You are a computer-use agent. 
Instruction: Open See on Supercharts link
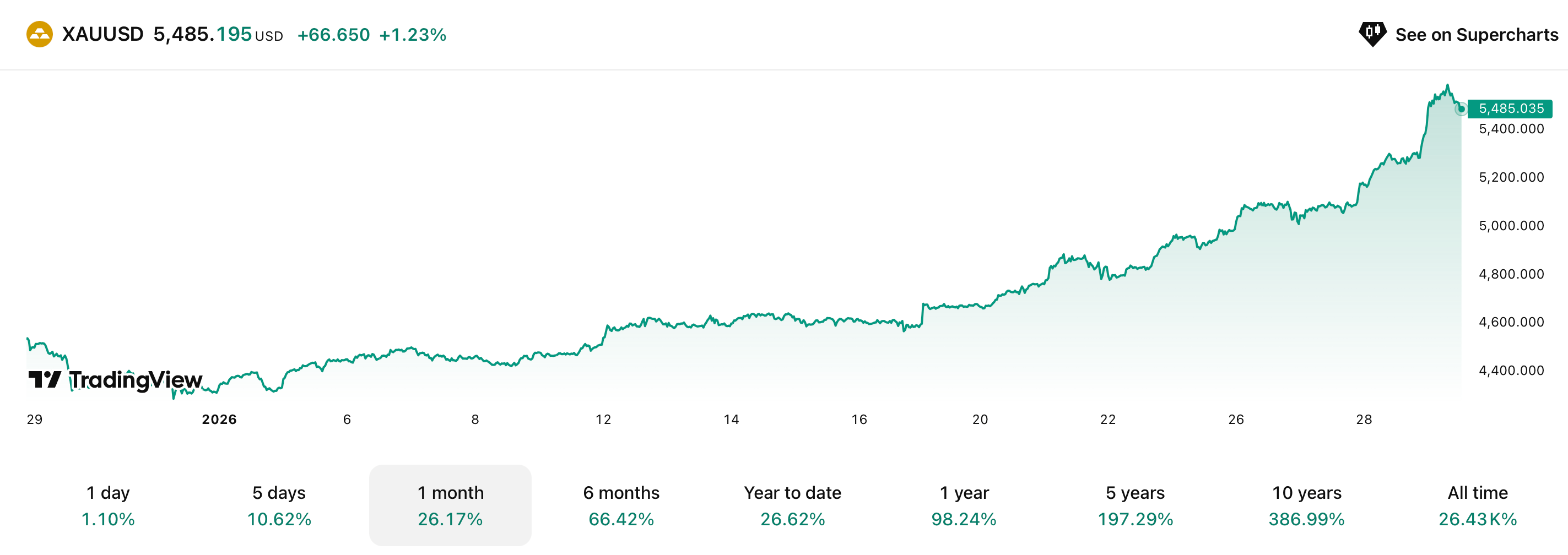click(1476, 35)
